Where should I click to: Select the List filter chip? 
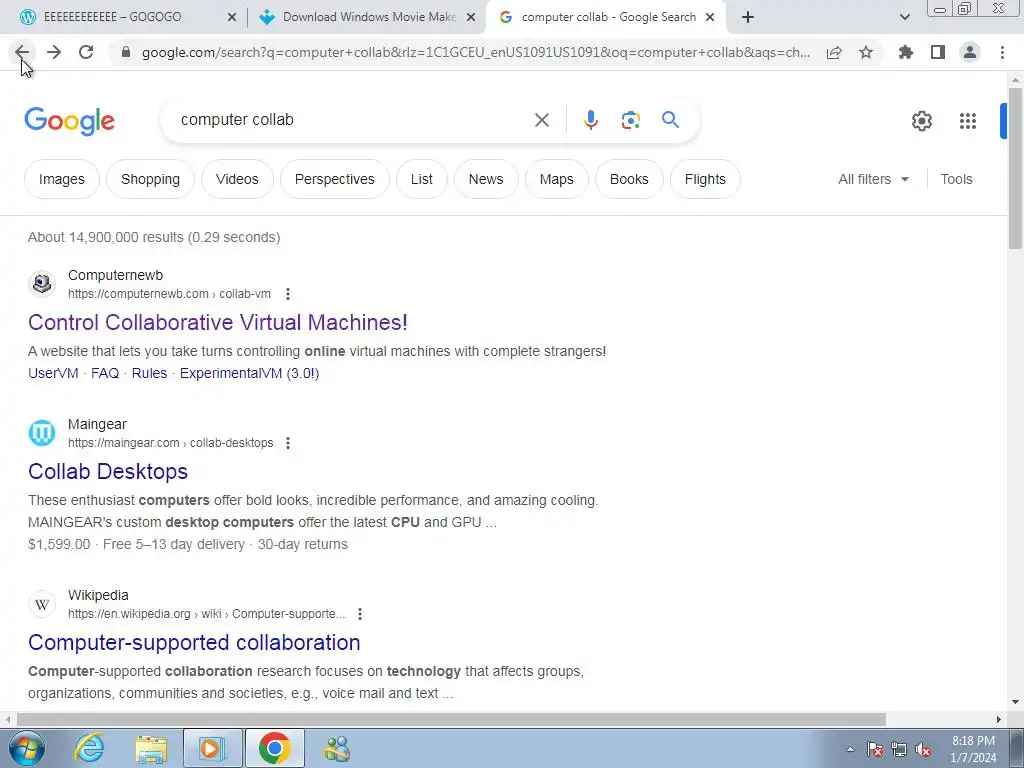coord(421,179)
